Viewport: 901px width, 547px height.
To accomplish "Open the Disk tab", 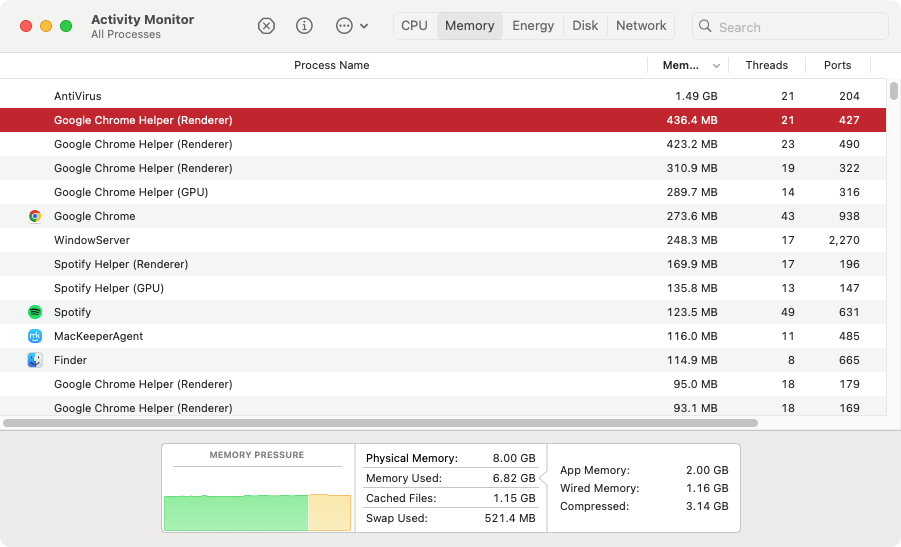I will click(x=585, y=26).
